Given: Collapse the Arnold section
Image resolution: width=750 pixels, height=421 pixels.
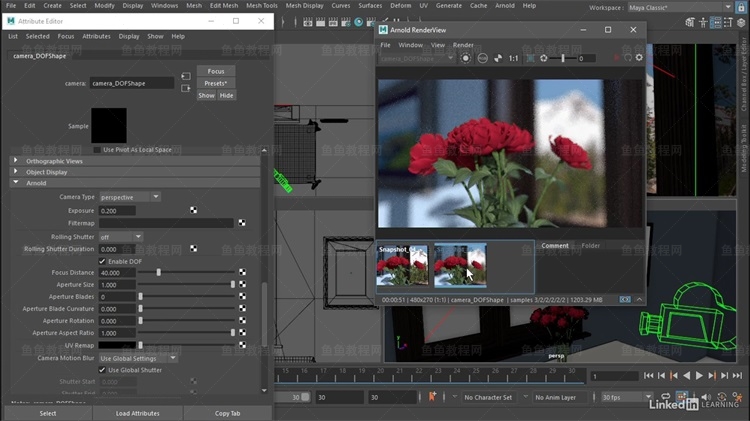Looking at the screenshot, I should (x=135, y=183).
